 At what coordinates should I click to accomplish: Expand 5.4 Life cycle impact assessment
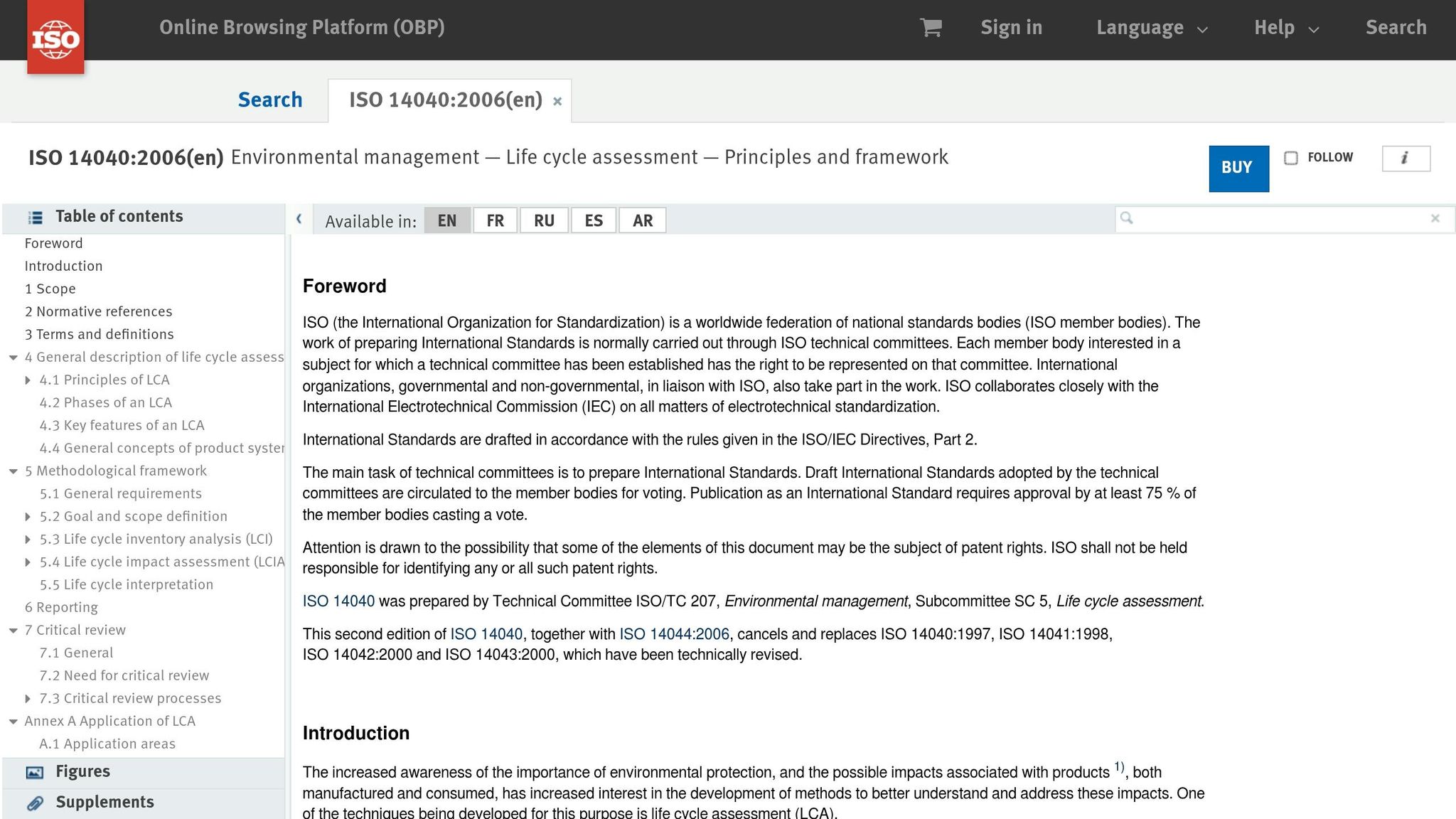coord(28,562)
